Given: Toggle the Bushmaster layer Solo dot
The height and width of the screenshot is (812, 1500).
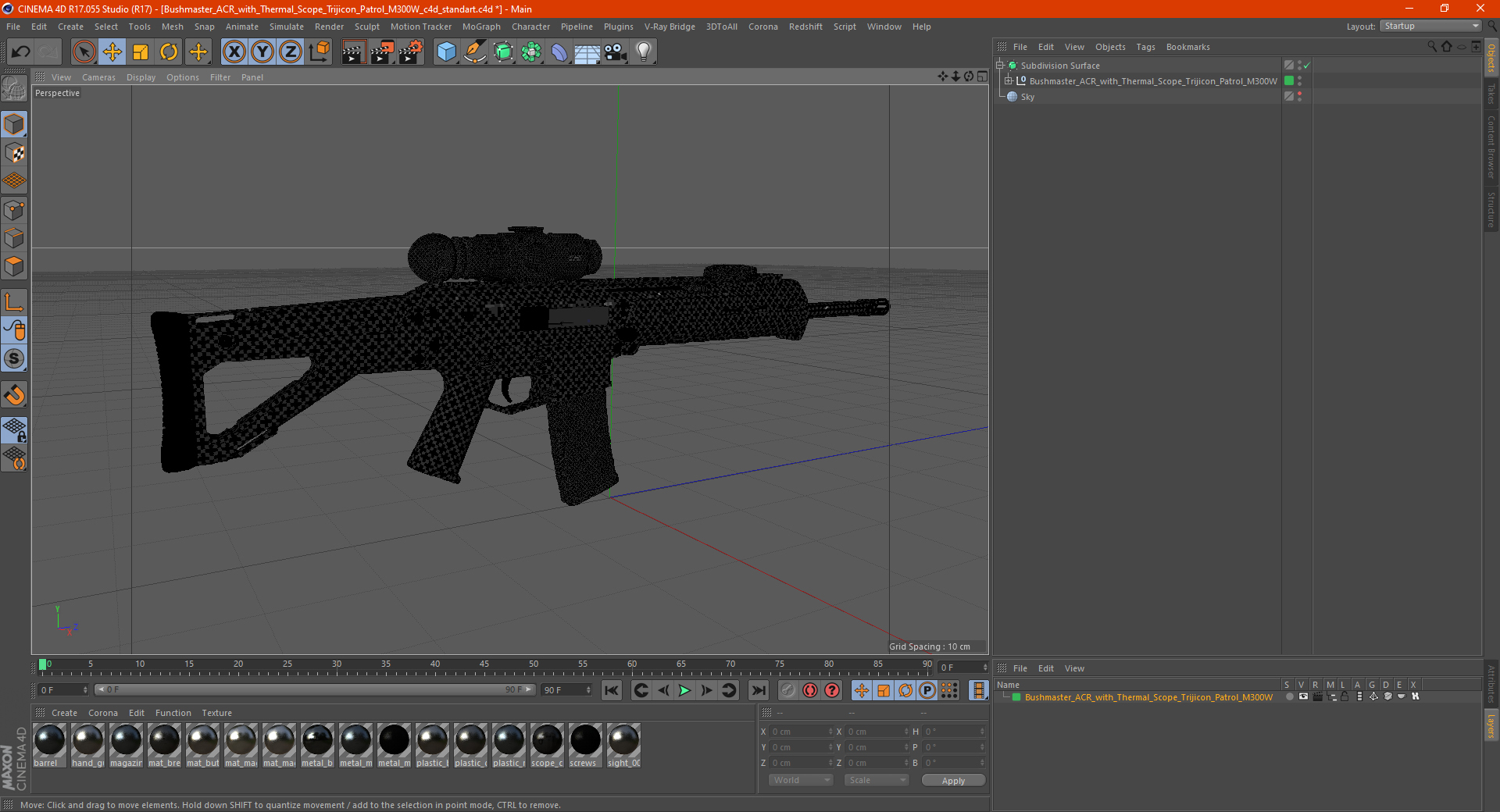Looking at the screenshot, I should (x=1289, y=697).
